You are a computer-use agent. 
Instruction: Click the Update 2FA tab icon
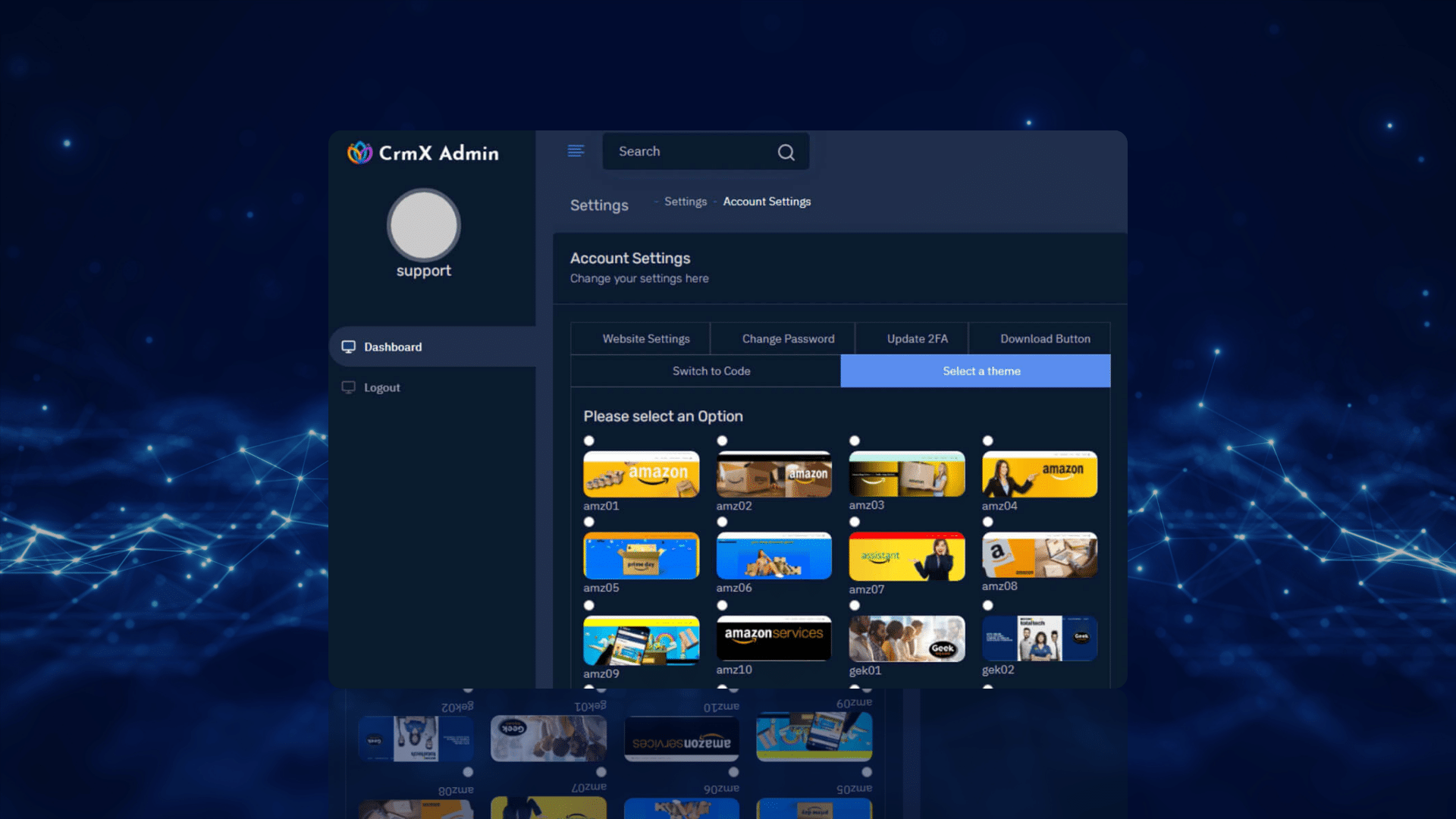tap(916, 338)
